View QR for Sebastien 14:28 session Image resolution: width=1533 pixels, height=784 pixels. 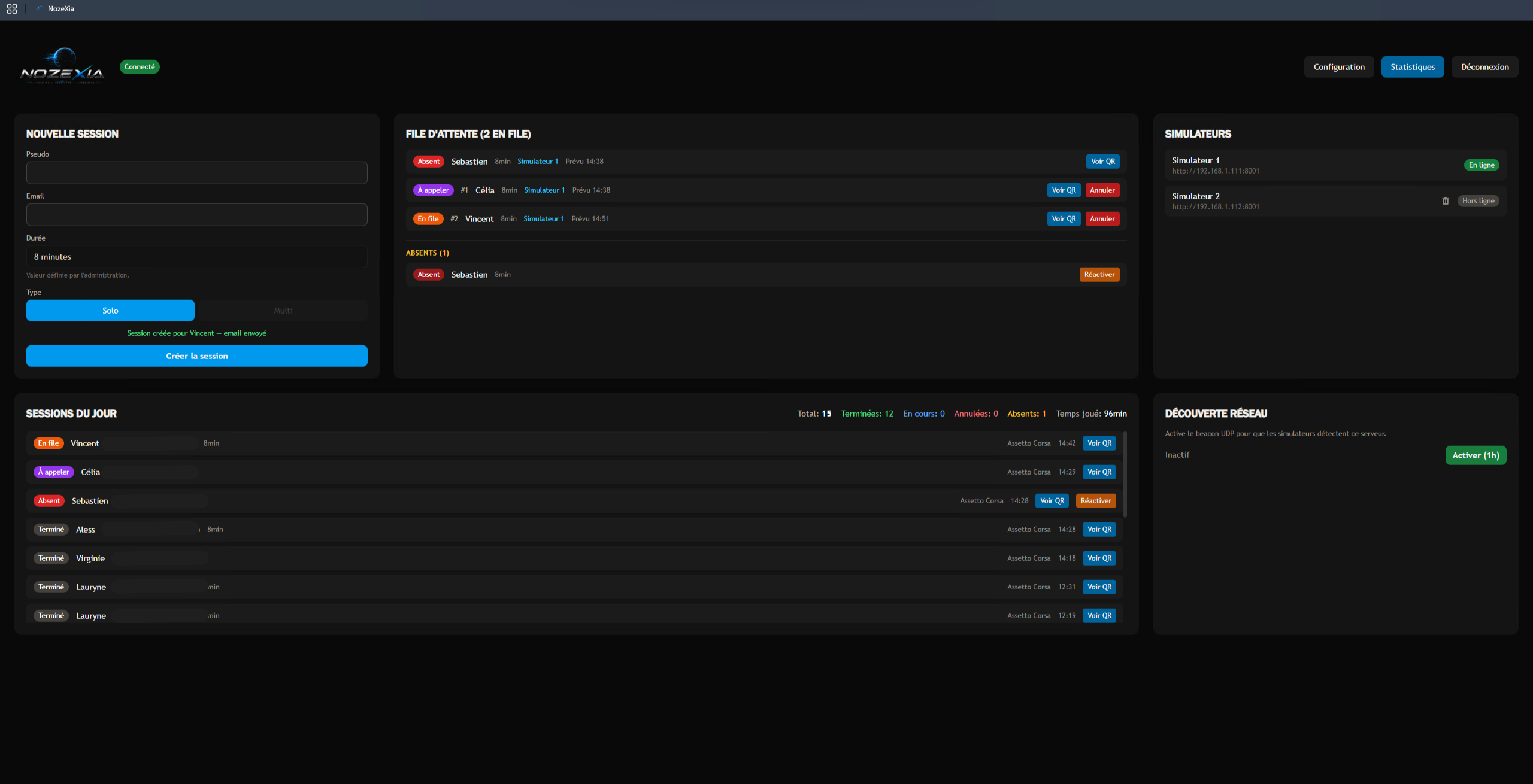click(1052, 501)
